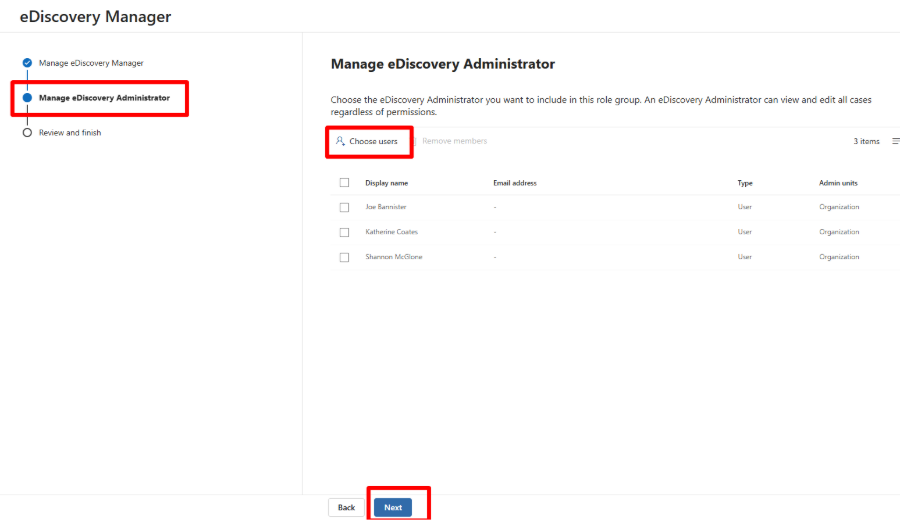Click the completed checkmark step icon
The height and width of the screenshot is (520, 900).
[27, 63]
